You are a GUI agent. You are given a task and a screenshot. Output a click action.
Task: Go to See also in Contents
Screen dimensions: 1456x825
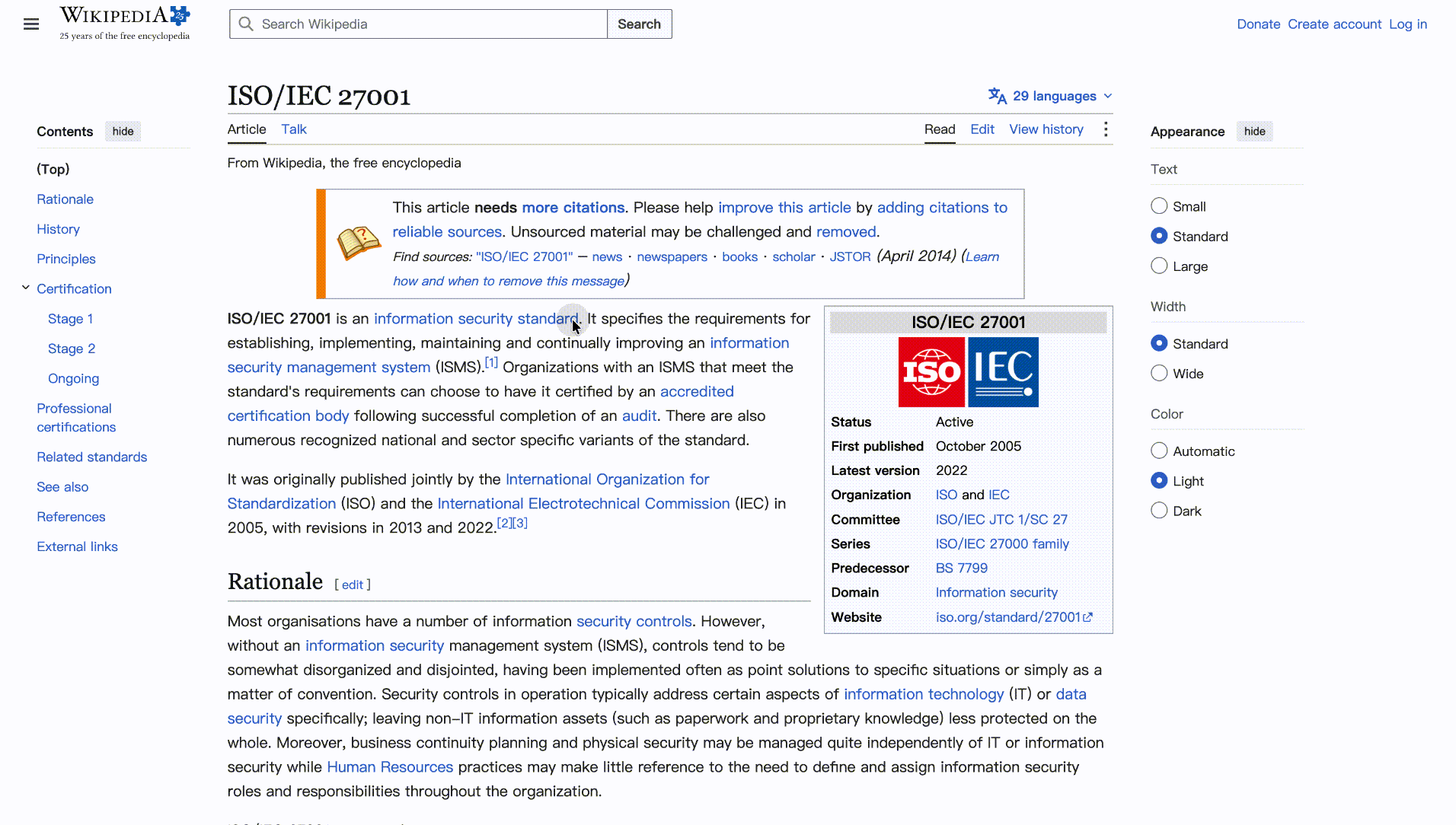(62, 487)
